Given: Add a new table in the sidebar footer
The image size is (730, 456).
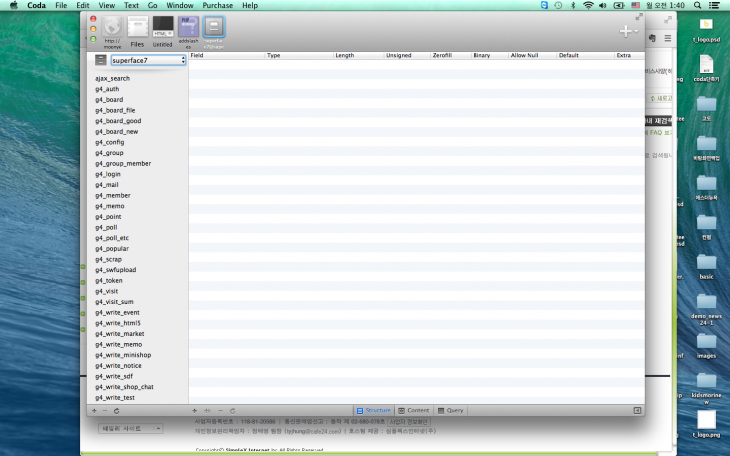Looking at the screenshot, I should [94, 411].
